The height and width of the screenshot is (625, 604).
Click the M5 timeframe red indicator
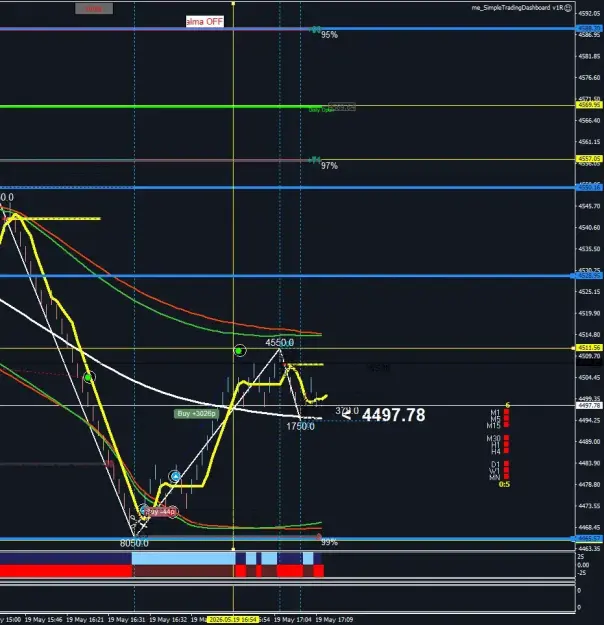506,419
